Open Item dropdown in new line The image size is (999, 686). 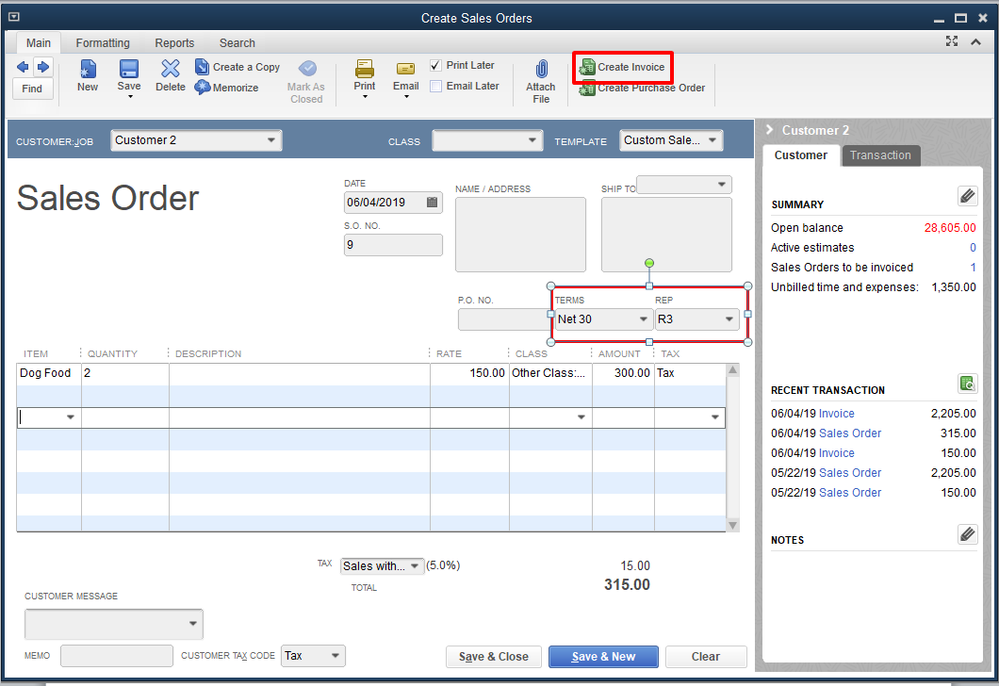(x=70, y=417)
